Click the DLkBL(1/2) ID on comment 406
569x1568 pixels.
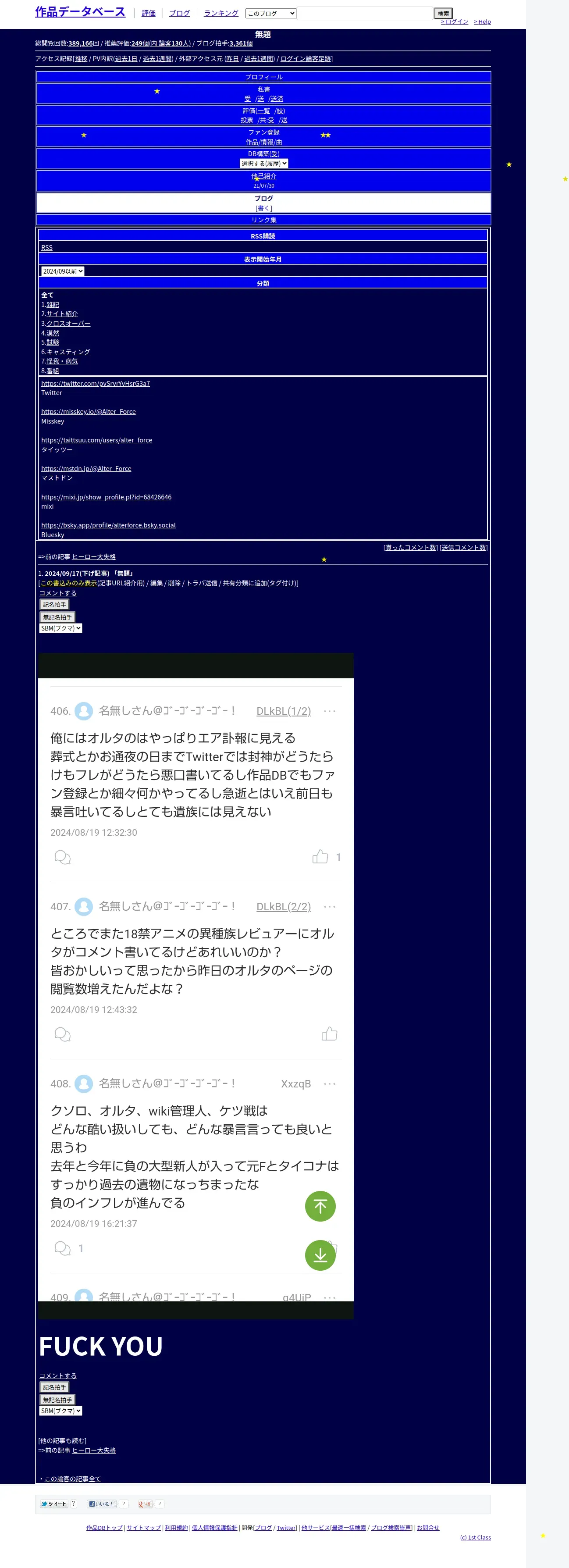click(284, 711)
